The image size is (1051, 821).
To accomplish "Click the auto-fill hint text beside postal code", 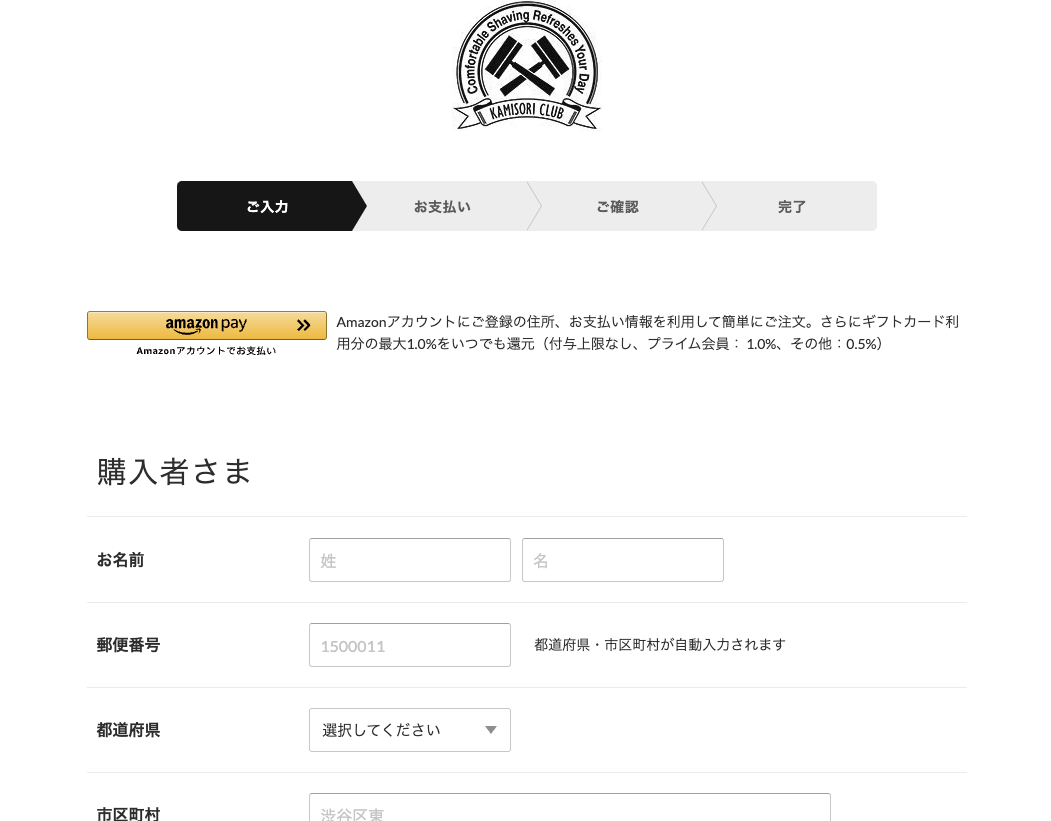I will (x=660, y=645).
